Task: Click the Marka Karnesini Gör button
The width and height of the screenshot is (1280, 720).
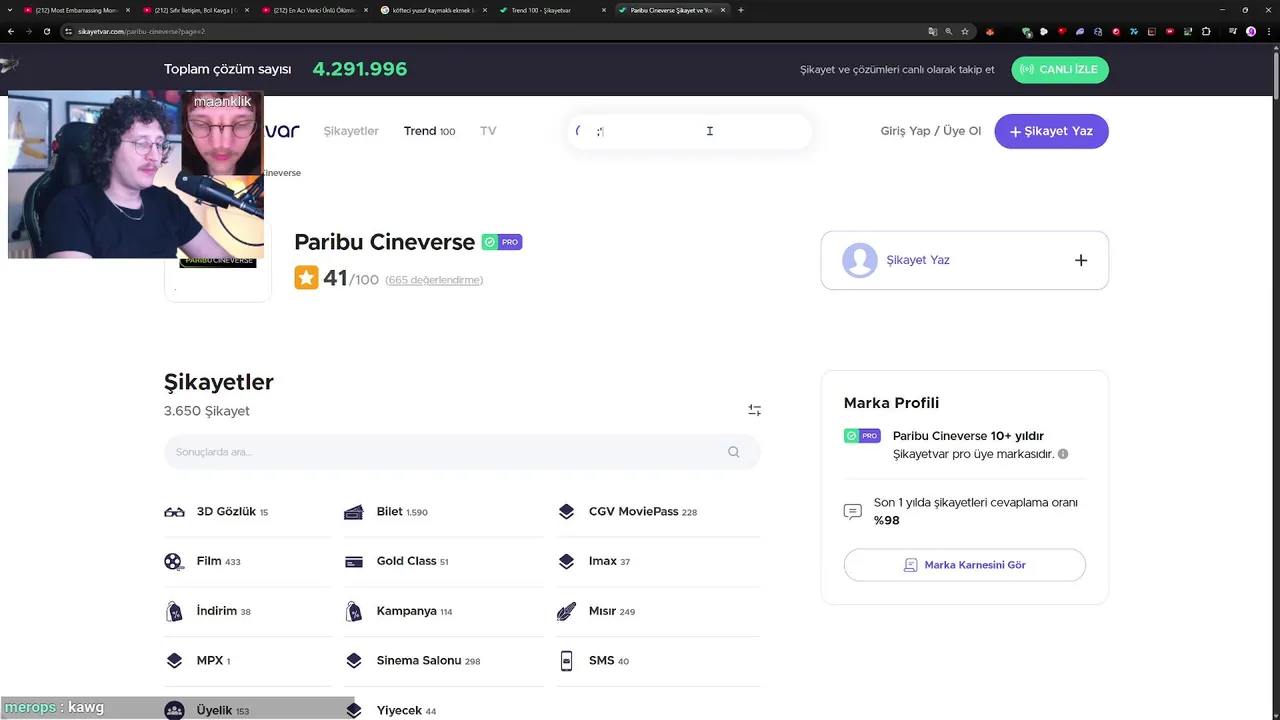Action: pyautogui.click(x=964, y=565)
